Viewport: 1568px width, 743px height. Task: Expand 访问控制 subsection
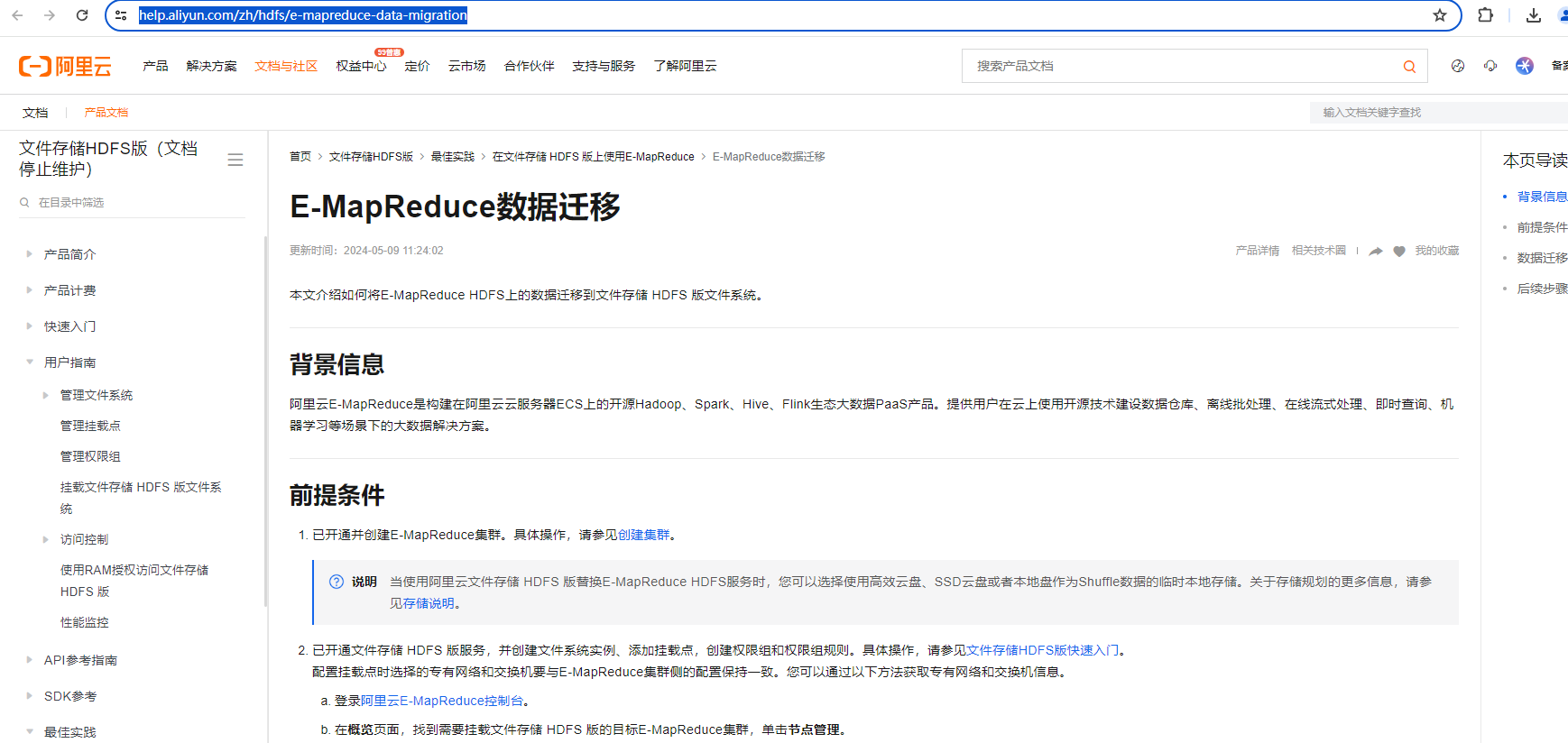pos(46,539)
